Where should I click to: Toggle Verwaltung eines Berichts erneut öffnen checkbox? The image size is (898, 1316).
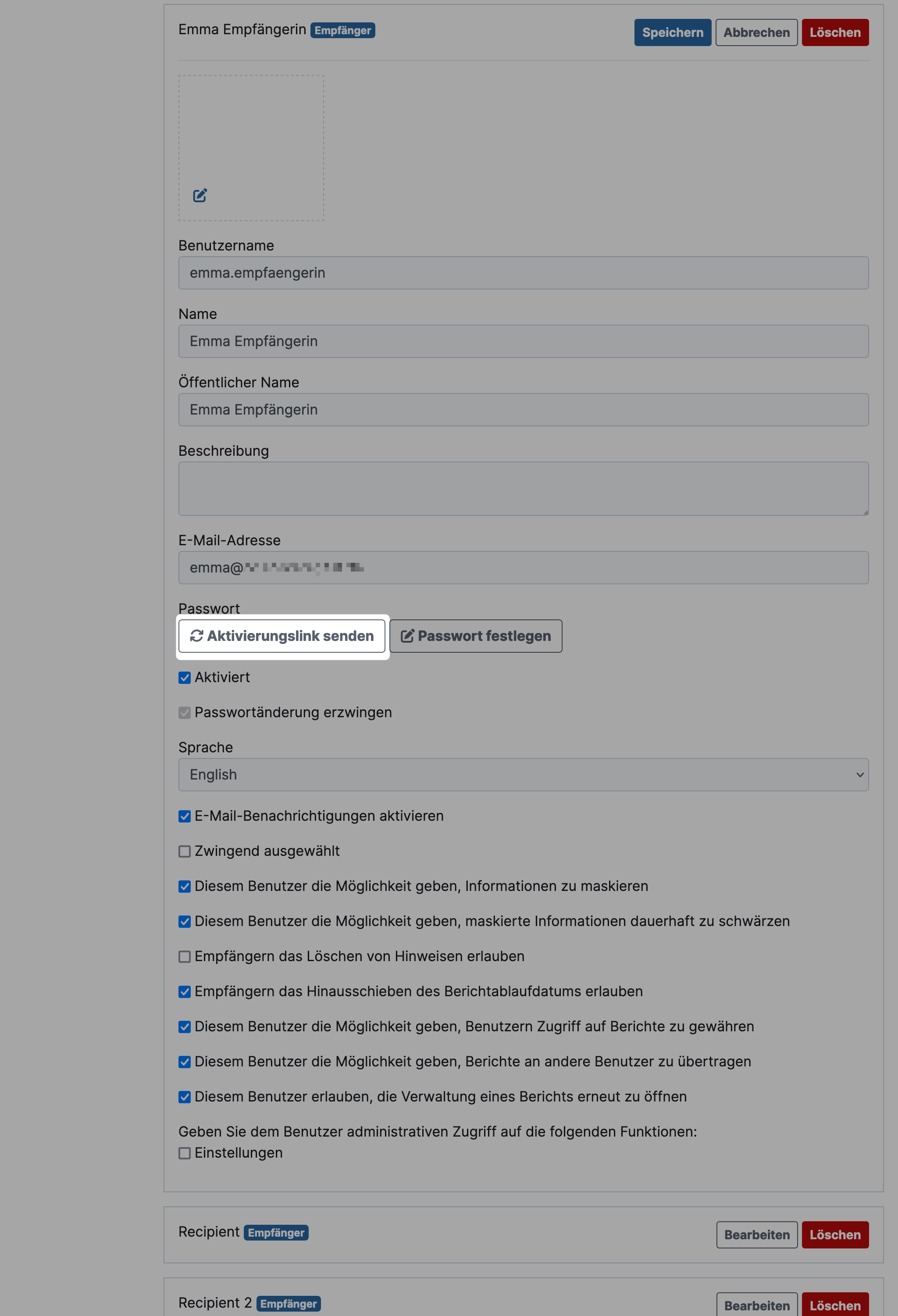[185, 1098]
